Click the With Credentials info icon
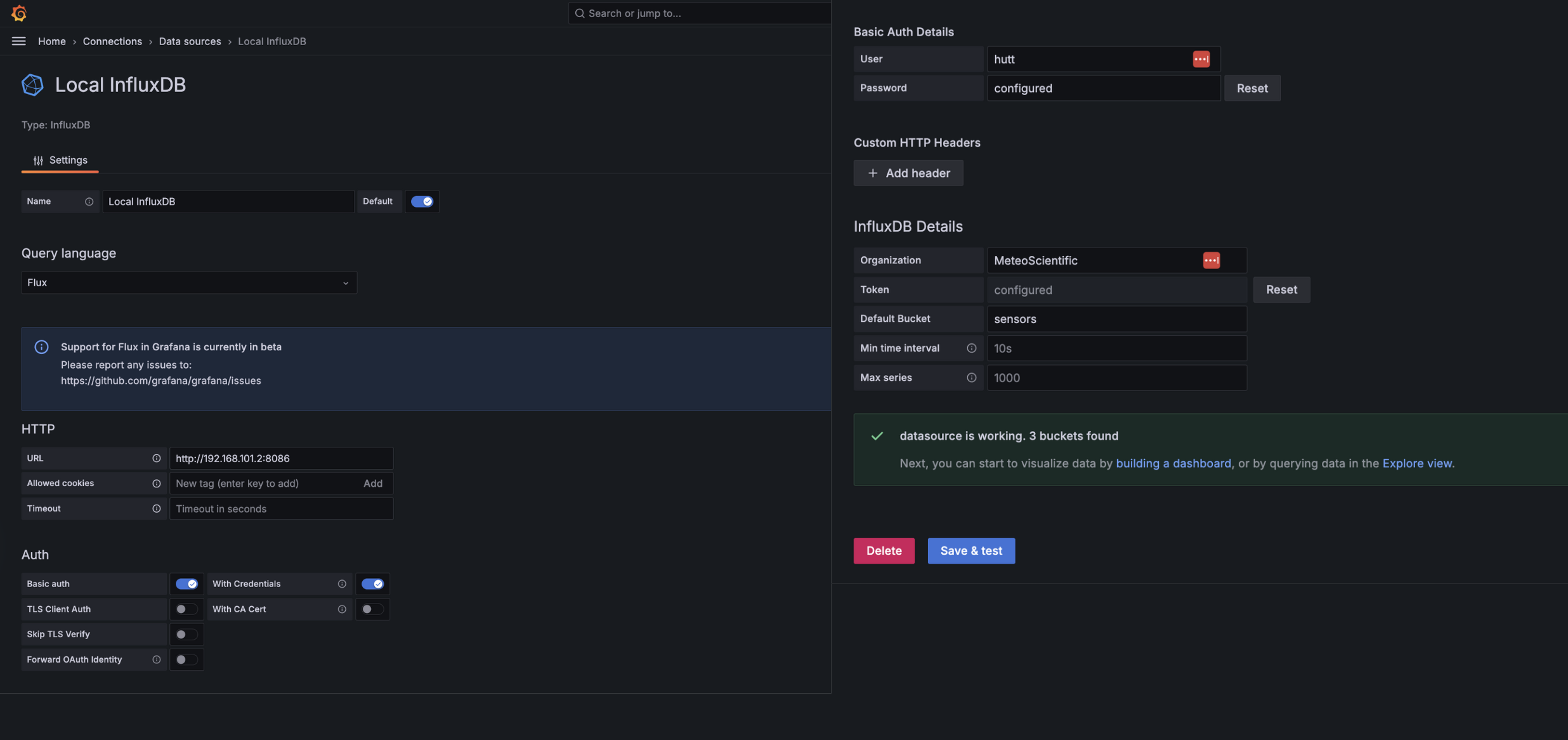 [342, 584]
